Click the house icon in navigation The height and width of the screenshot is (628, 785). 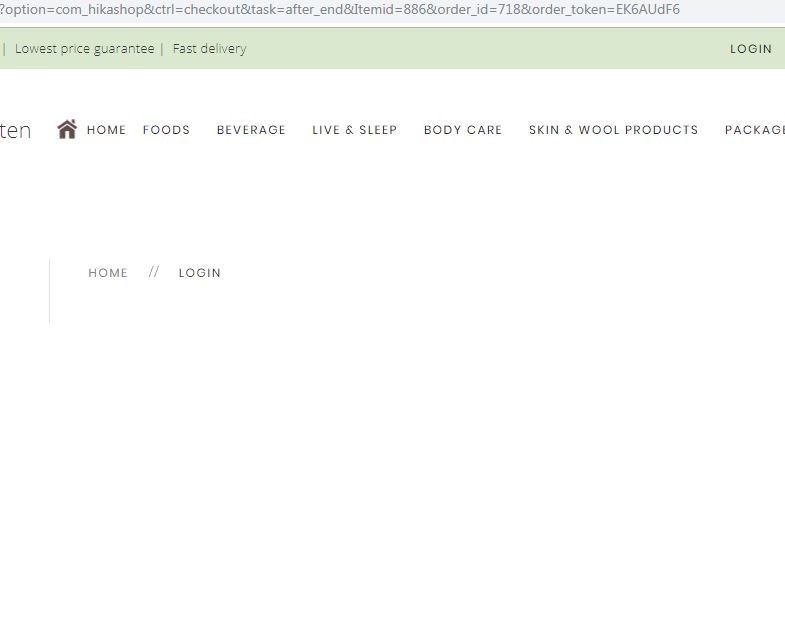(x=67, y=129)
